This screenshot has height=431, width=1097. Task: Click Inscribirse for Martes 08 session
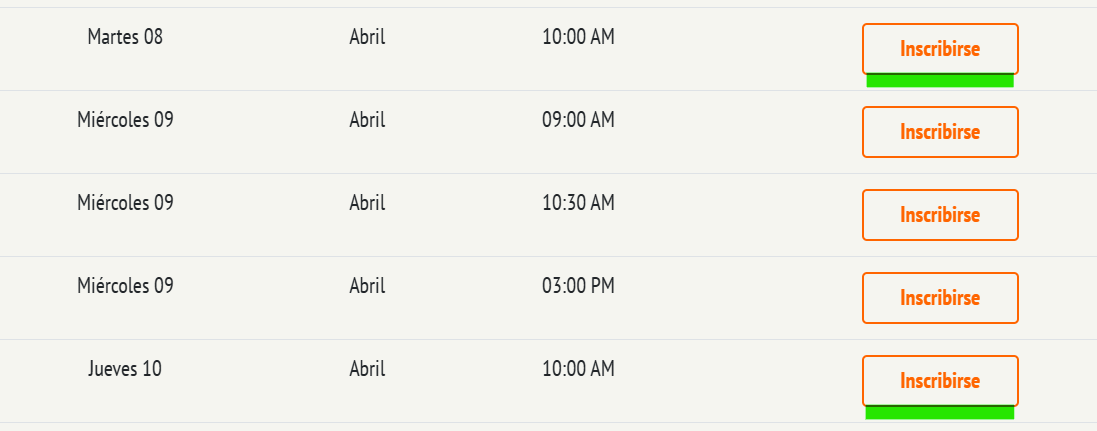coord(940,49)
